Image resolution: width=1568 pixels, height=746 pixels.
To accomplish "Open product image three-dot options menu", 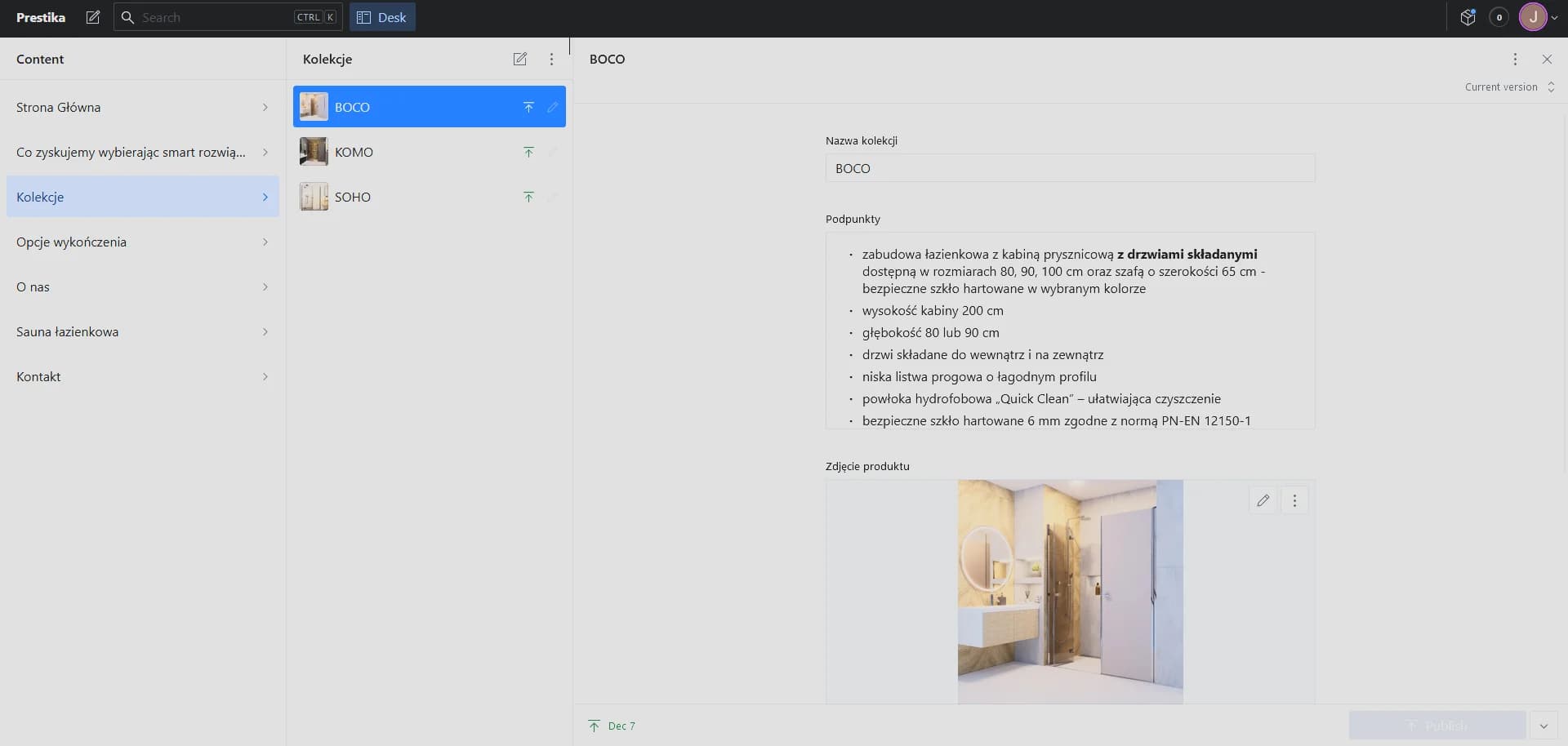I will (1294, 500).
